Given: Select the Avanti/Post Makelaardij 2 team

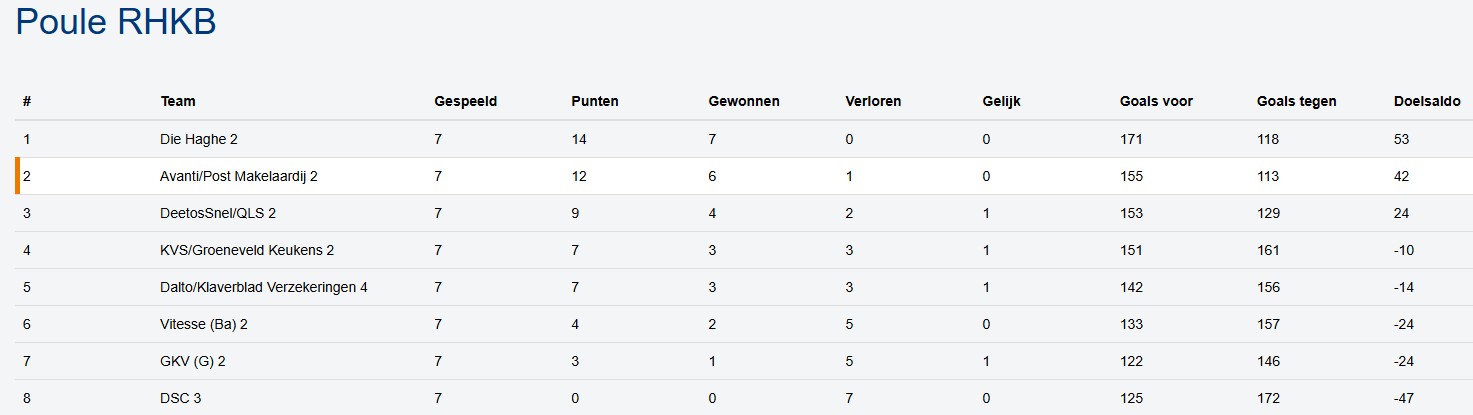Looking at the screenshot, I should click(238, 176).
